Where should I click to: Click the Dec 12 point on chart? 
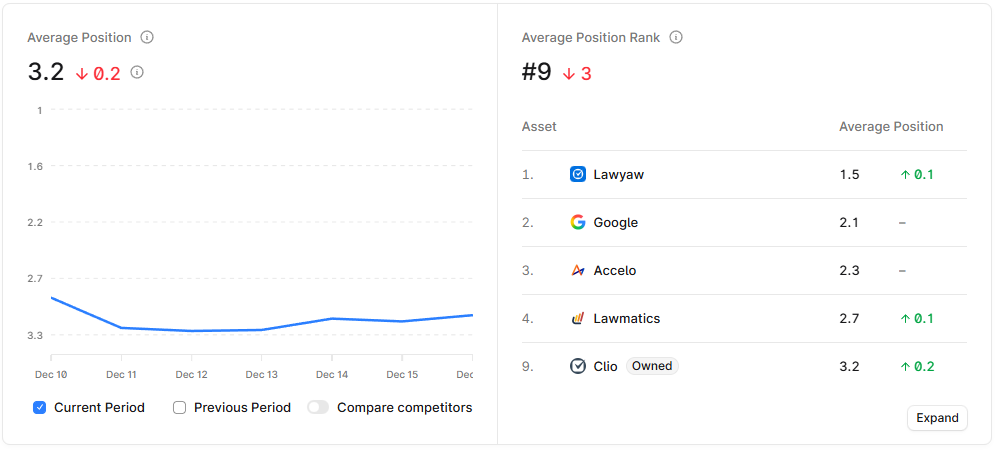point(191,331)
